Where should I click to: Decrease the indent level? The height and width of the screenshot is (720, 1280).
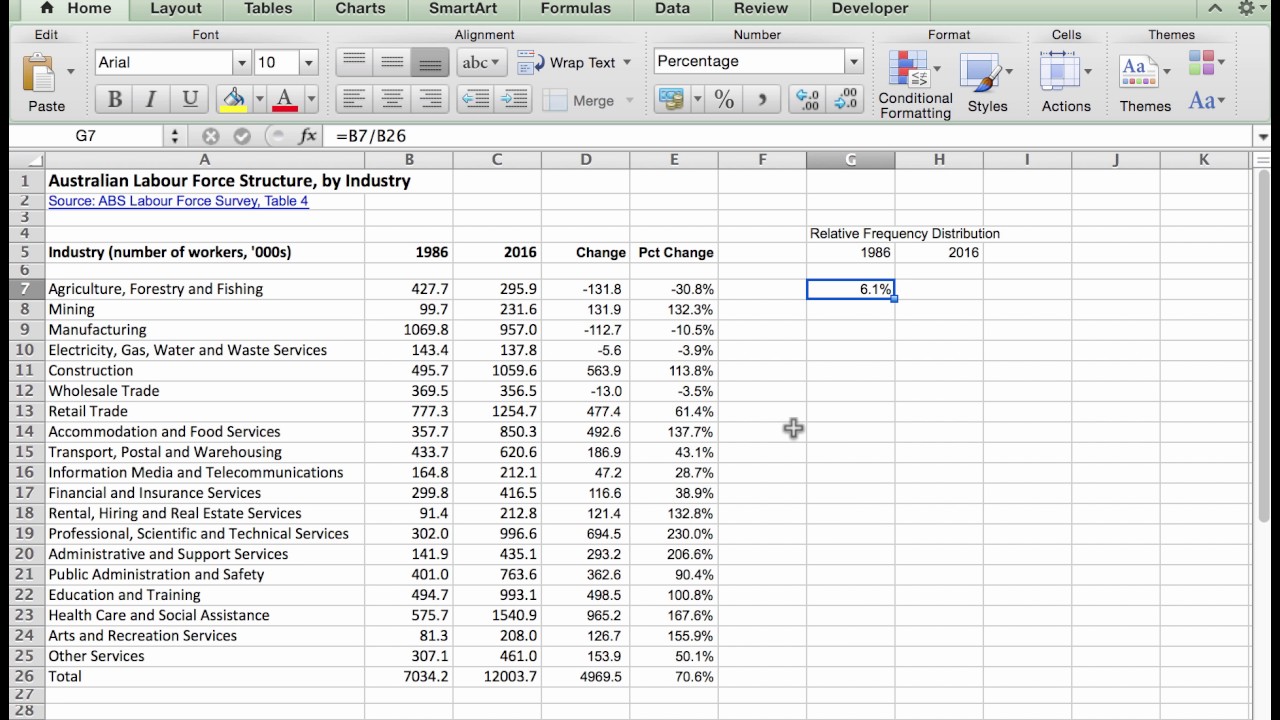(476, 99)
